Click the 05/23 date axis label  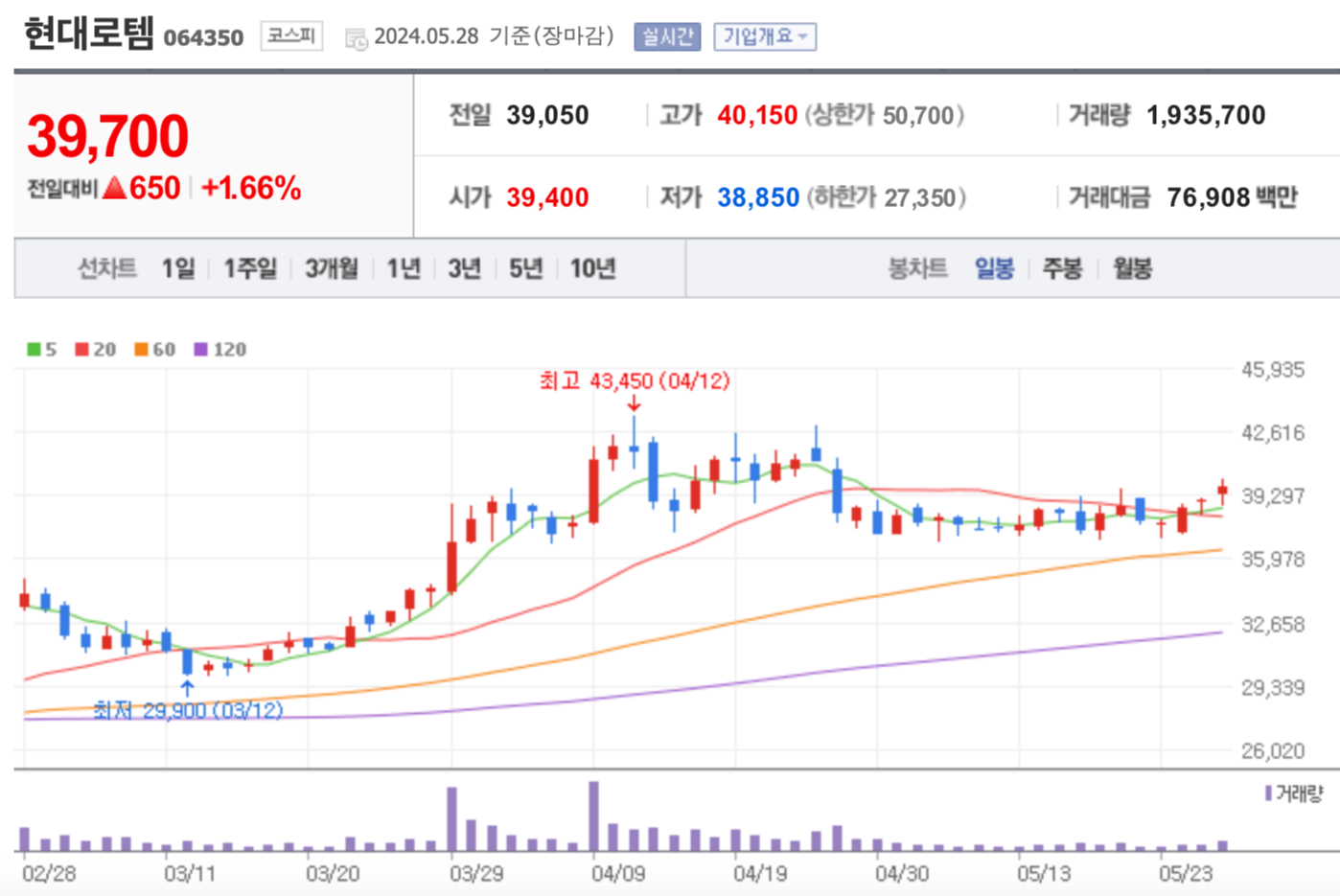1186,874
